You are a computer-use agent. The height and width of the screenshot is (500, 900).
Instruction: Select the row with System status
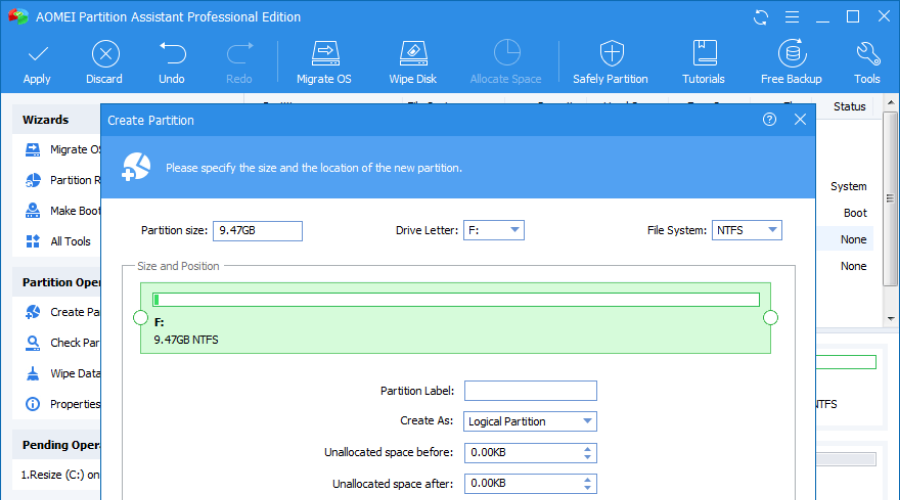pyautogui.click(x=848, y=187)
